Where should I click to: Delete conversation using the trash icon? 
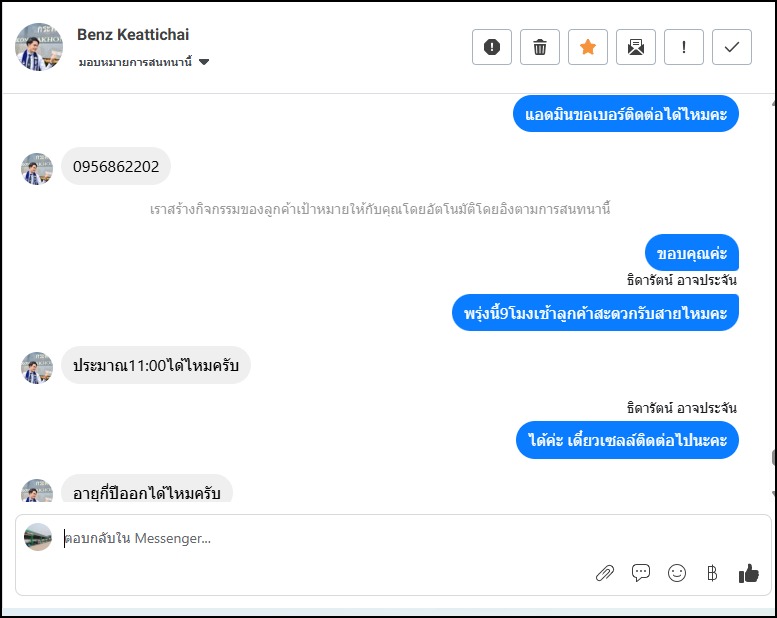[x=540, y=47]
